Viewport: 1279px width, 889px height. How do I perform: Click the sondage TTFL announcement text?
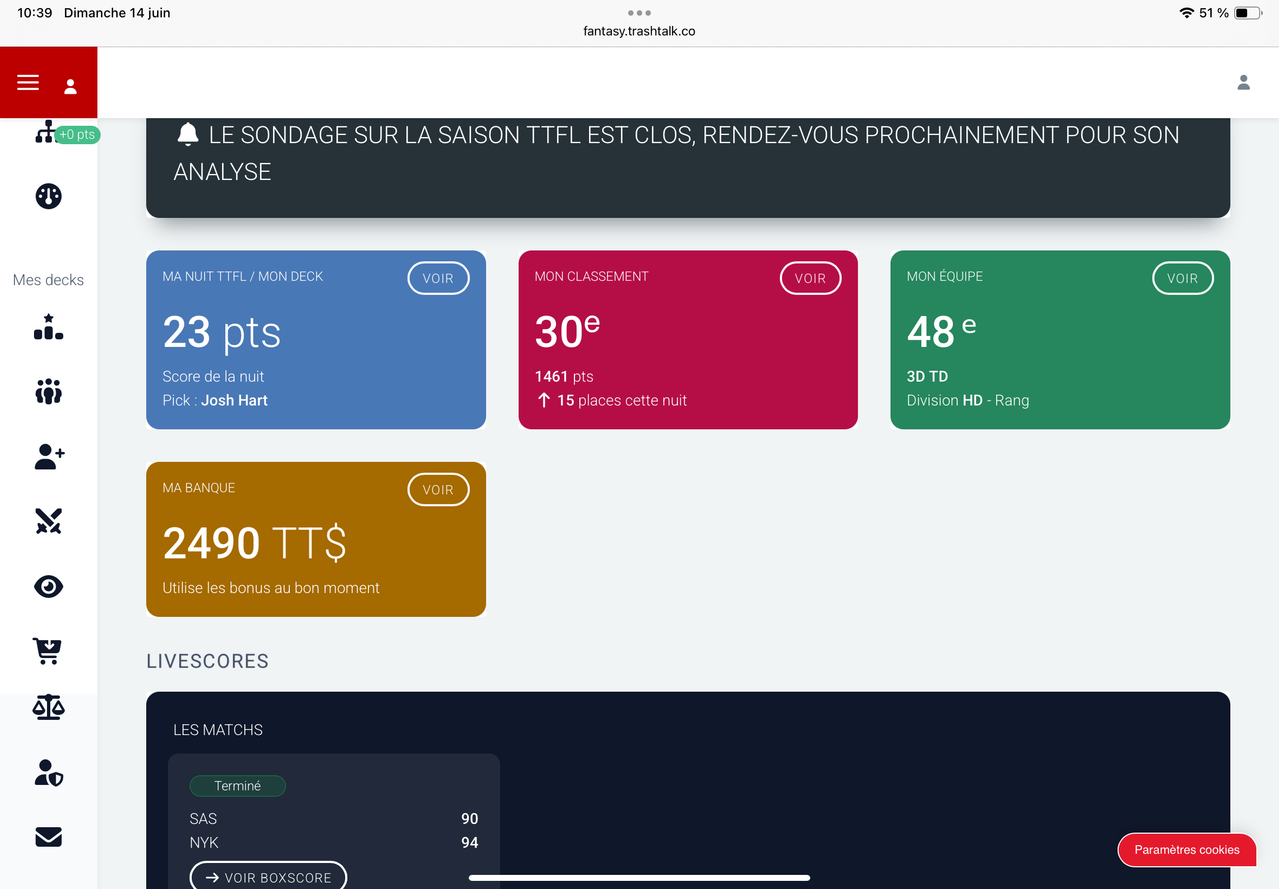point(677,153)
